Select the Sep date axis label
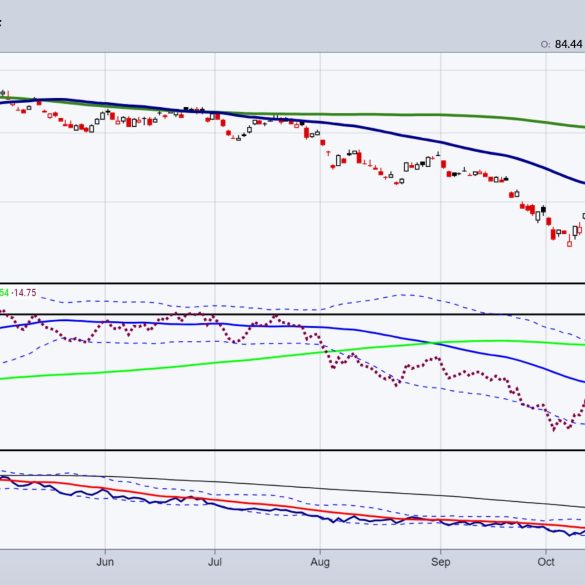Screen dimensions: 585x585 (x=441, y=562)
